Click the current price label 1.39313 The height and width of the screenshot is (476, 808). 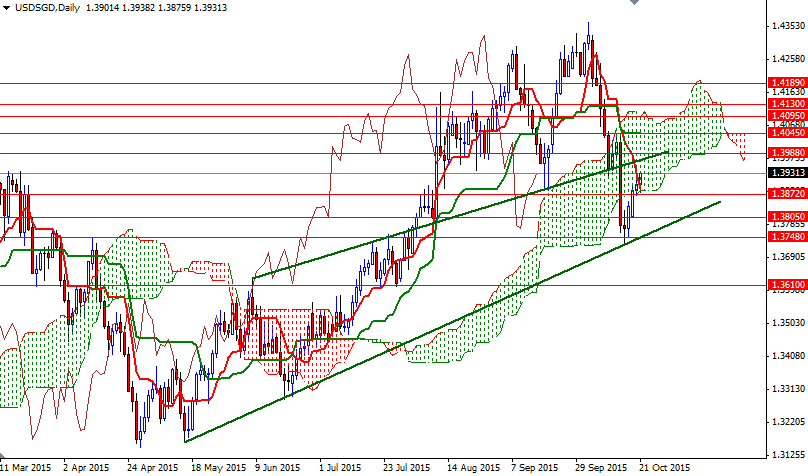[x=787, y=172]
